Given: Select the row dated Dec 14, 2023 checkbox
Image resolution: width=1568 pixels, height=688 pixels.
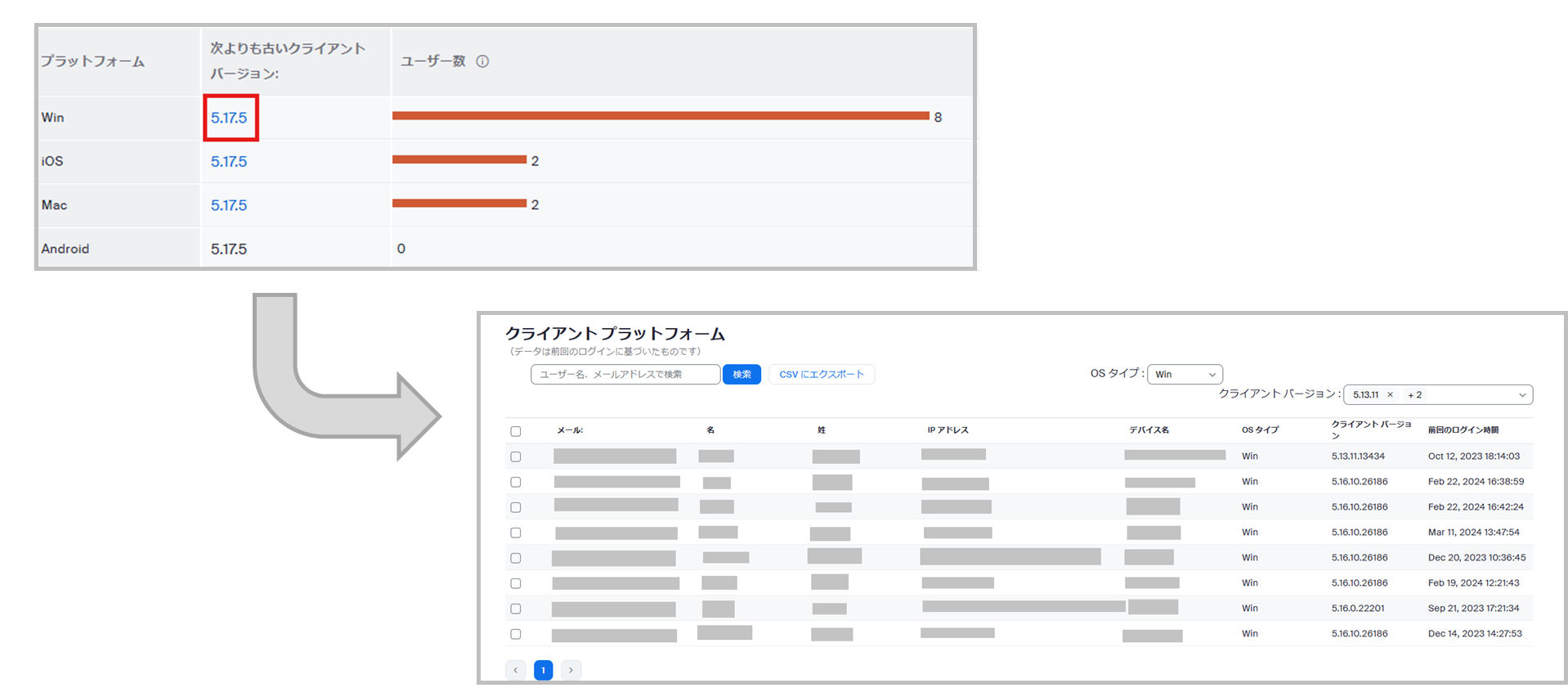Looking at the screenshot, I should coord(516,634).
